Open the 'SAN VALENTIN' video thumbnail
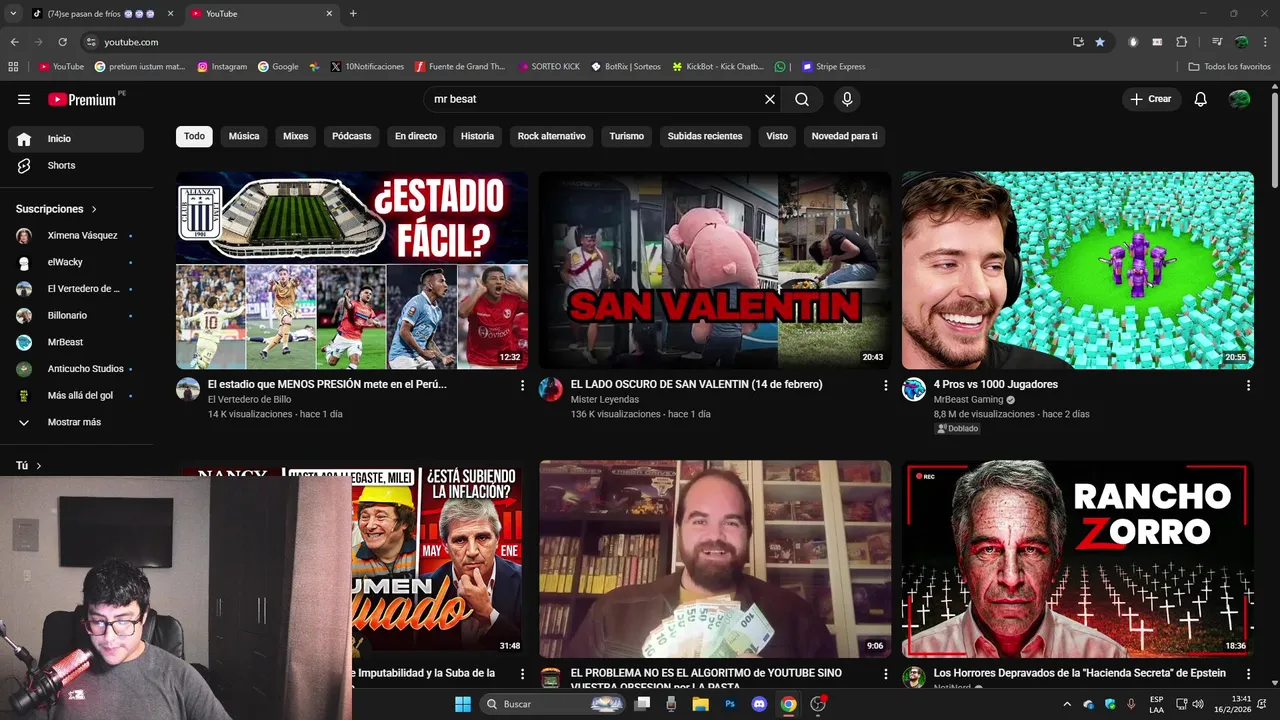This screenshot has width=1280, height=720. point(715,270)
